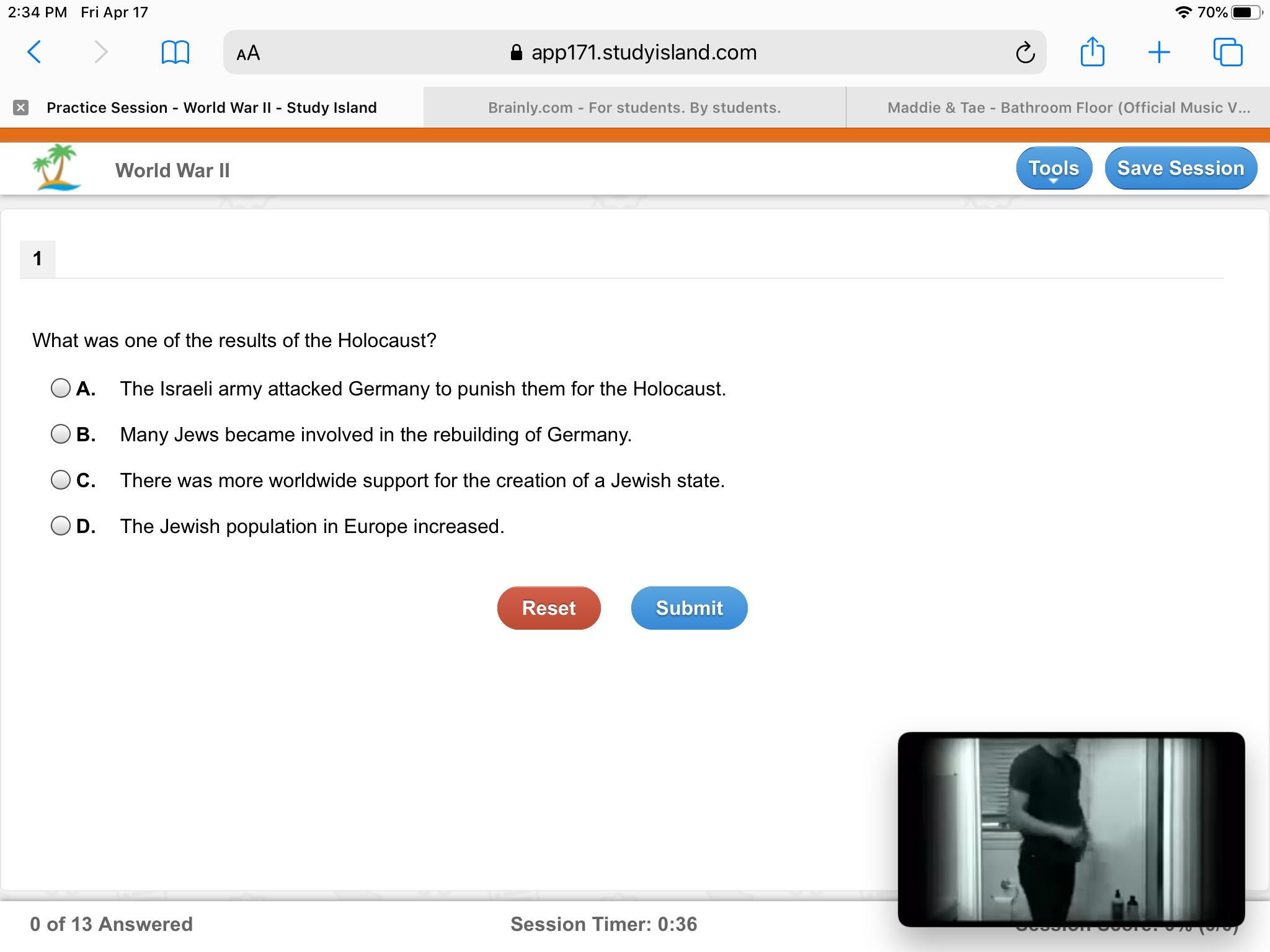Open a new tab with plus icon

click(x=1158, y=52)
